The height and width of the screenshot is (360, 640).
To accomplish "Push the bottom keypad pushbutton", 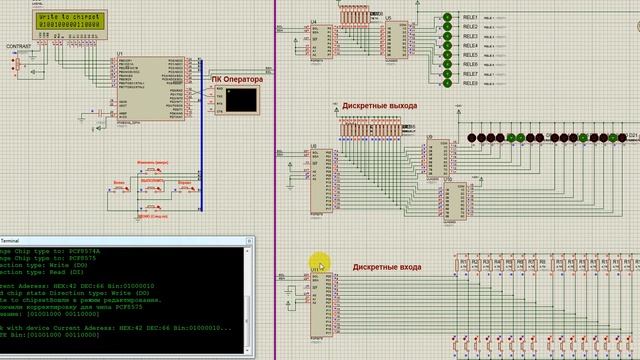I will coord(153,207).
